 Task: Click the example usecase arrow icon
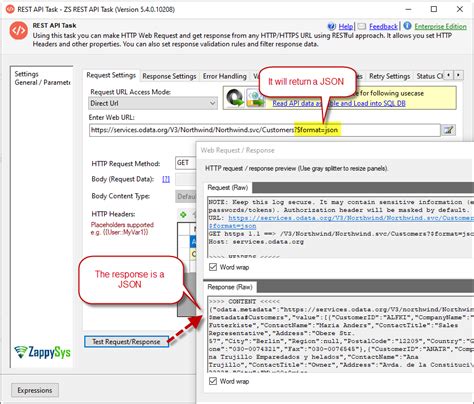tap(235, 98)
